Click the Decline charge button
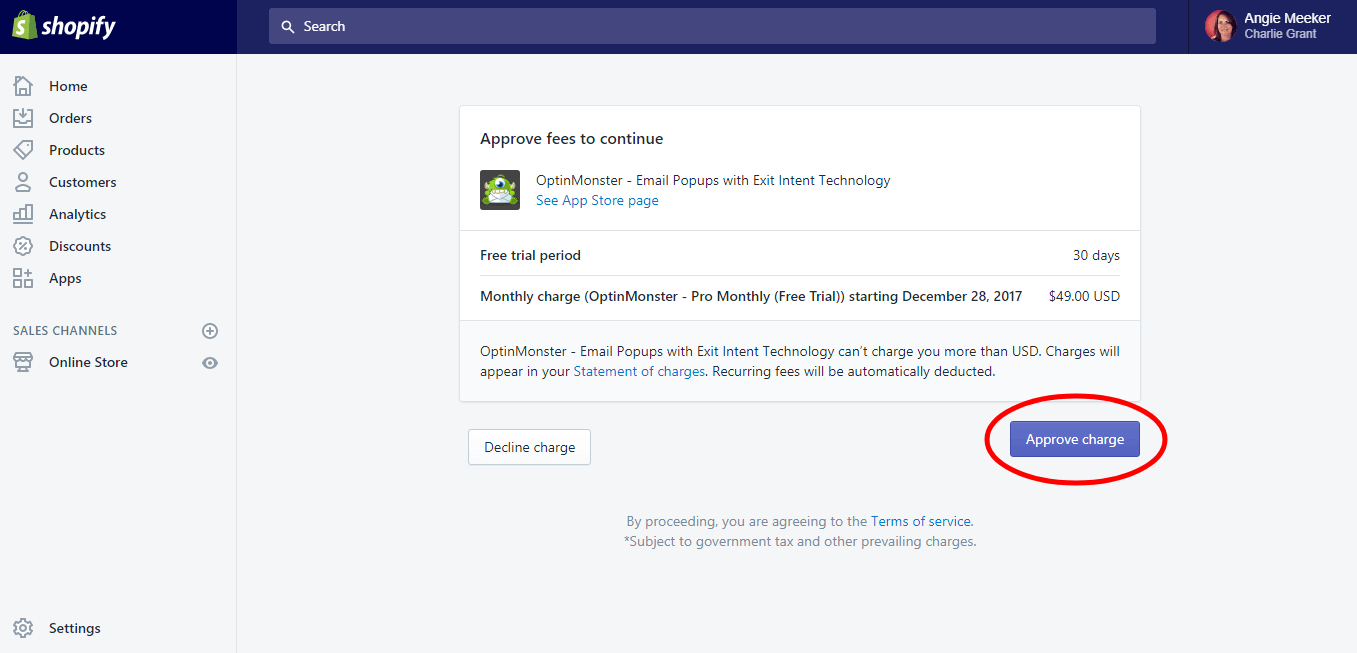This screenshot has width=1357, height=653. 529,447
